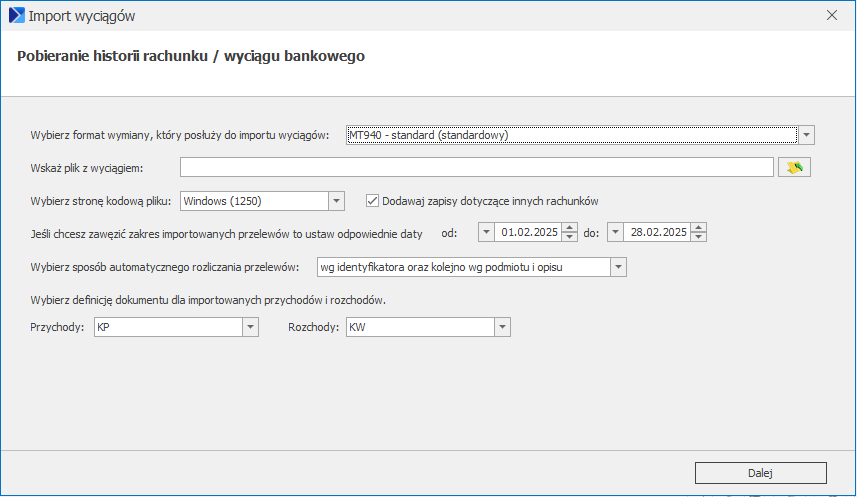
Task: Click the 'Dalej' button
Action: click(760, 473)
